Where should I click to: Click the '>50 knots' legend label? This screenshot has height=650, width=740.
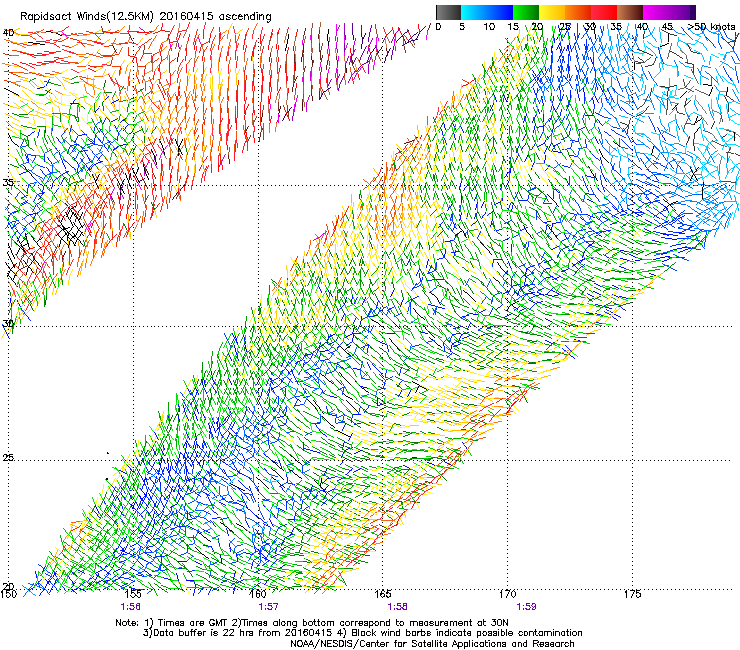click(711, 27)
